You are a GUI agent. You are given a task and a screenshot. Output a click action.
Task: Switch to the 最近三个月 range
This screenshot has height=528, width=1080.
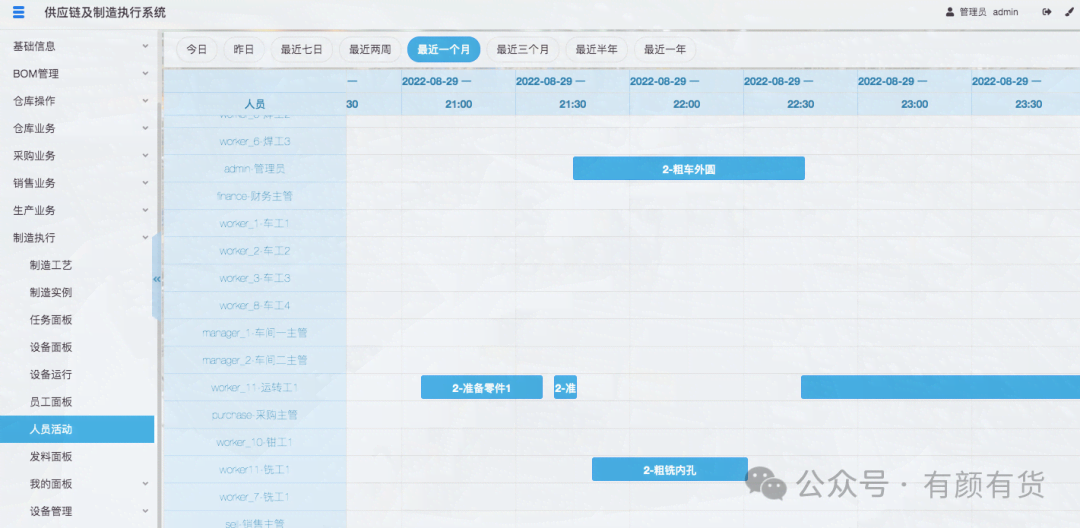pos(522,49)
